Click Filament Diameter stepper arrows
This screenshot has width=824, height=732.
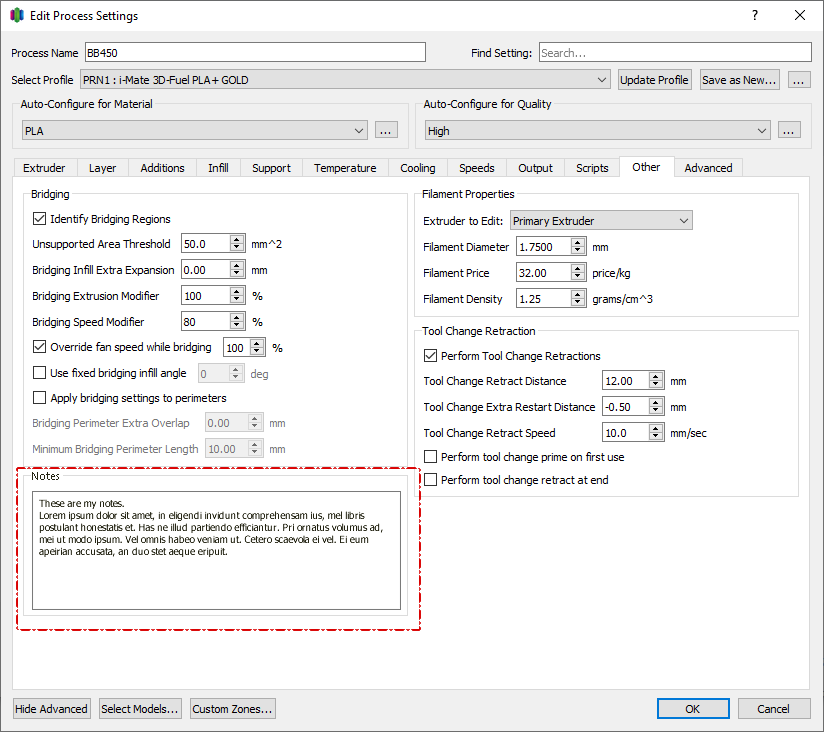pyautogui.click(x=578, y=246)
